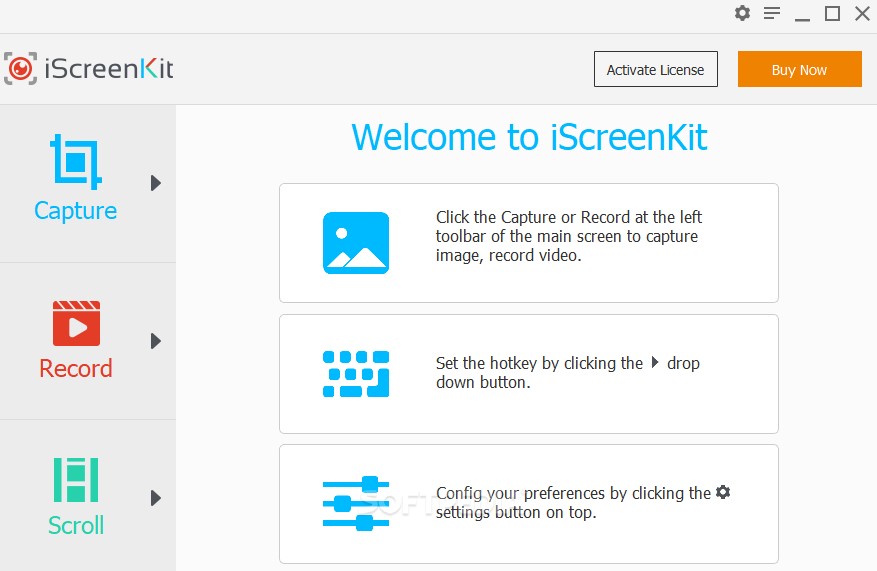The width and height of the screenshot is (877, 571).
Task: Click the Scroll label in sidebar
Action: (x=76, y=526)
